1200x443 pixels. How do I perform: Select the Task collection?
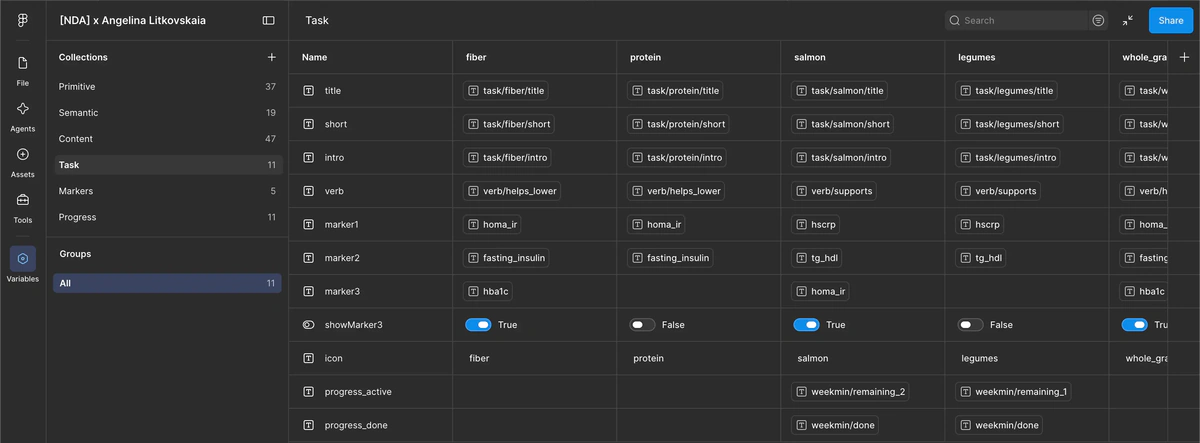pyautogui.click(x=167, y=165)
